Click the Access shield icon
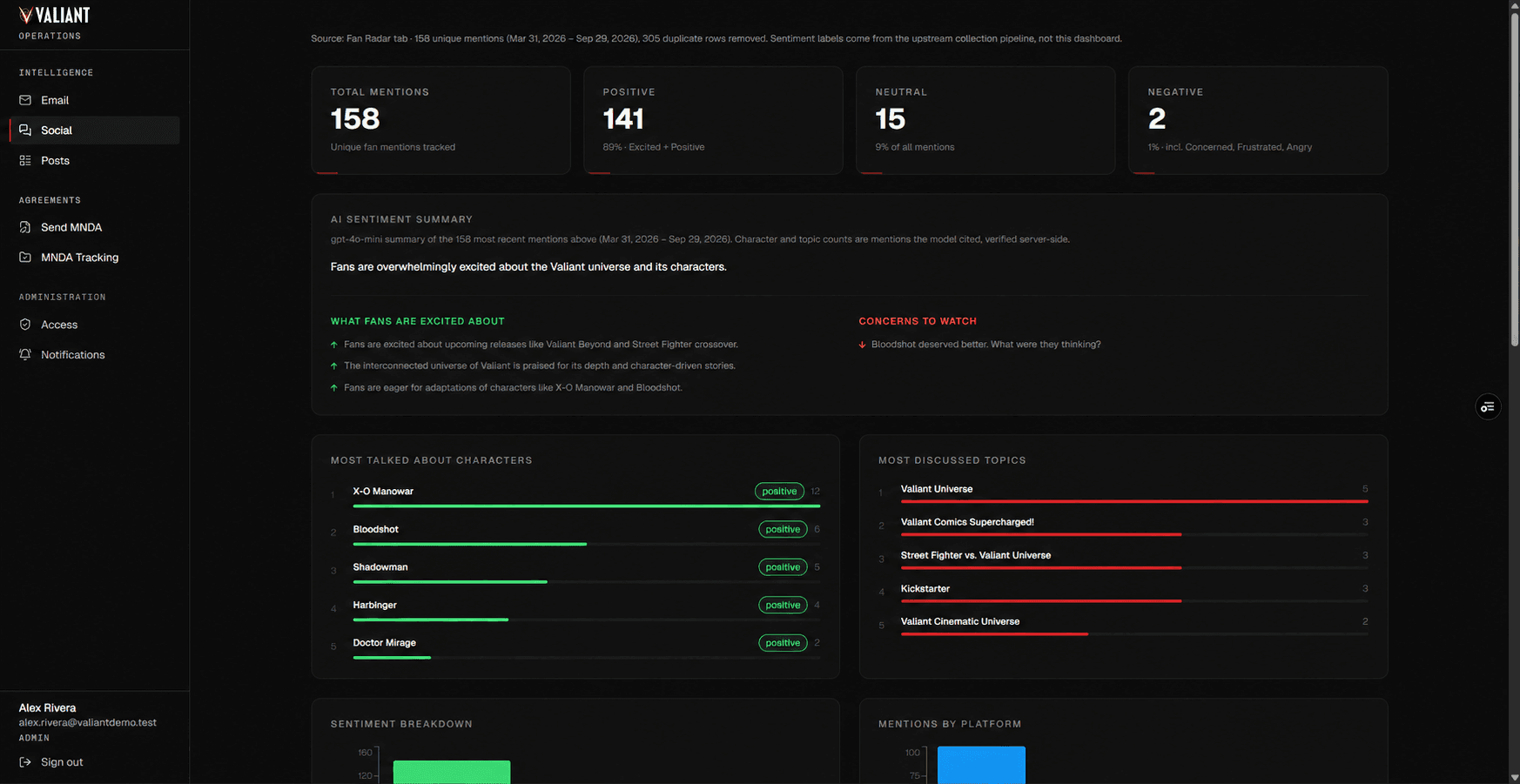 click(x=25, y=325)
